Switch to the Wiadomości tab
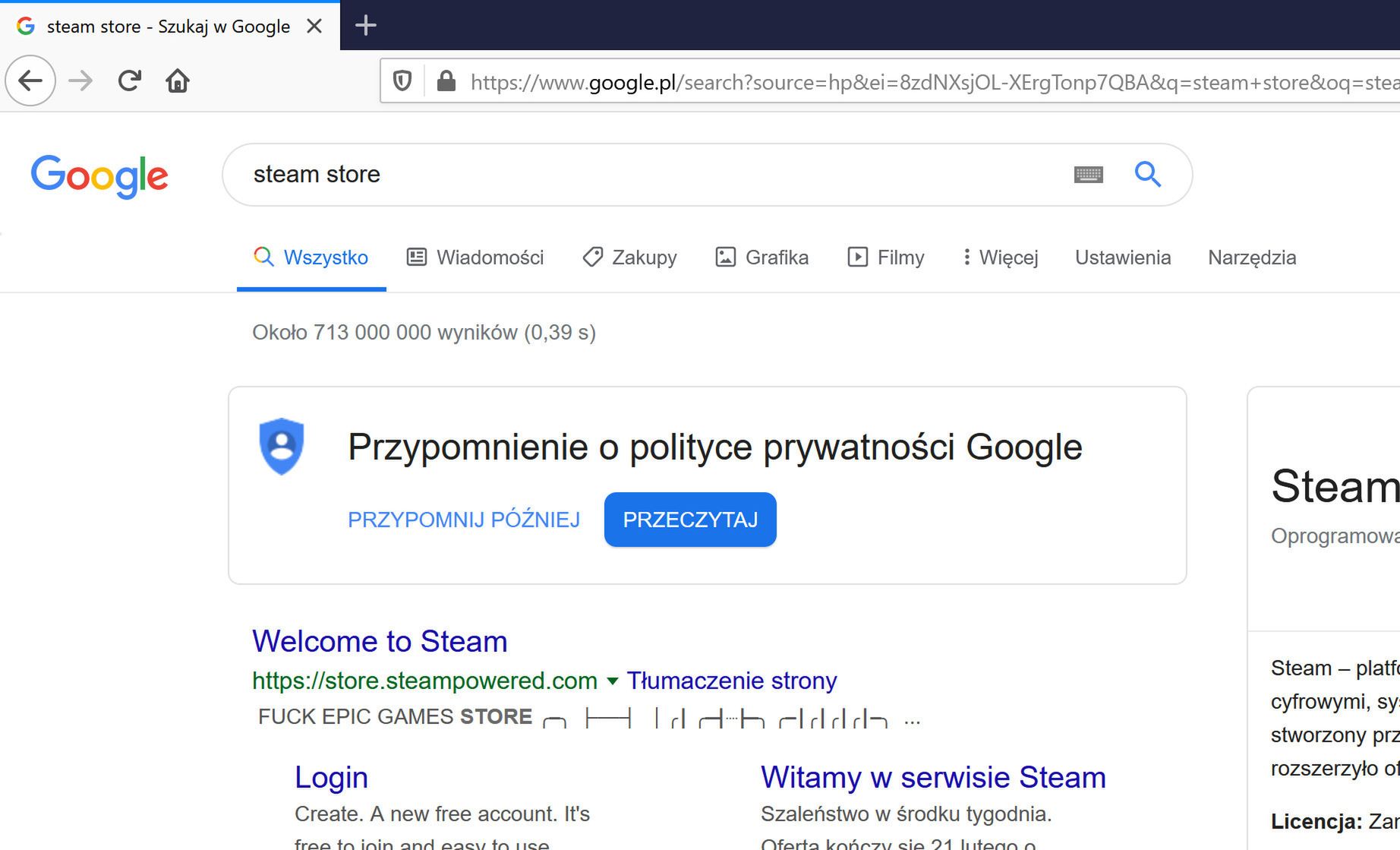The image size is (1400, 850). coord(475,258)
